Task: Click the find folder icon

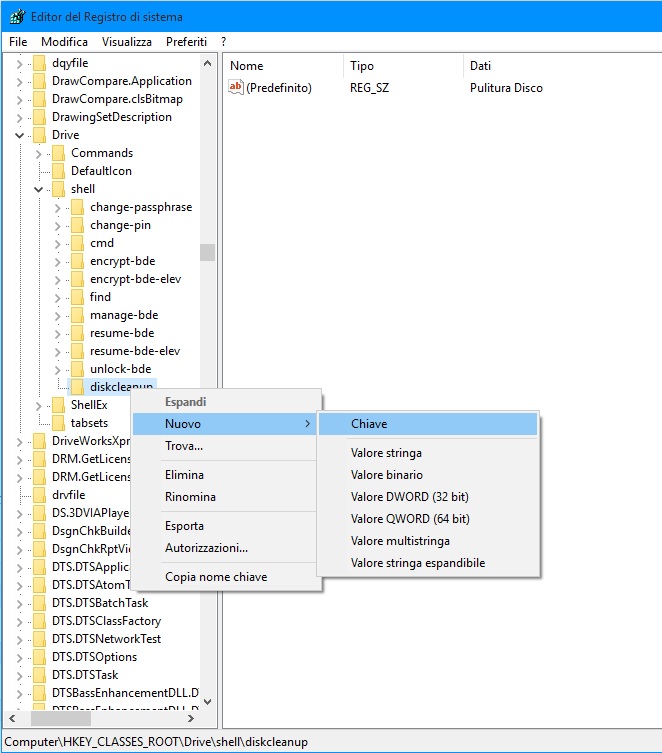Action: coord(77,297)
